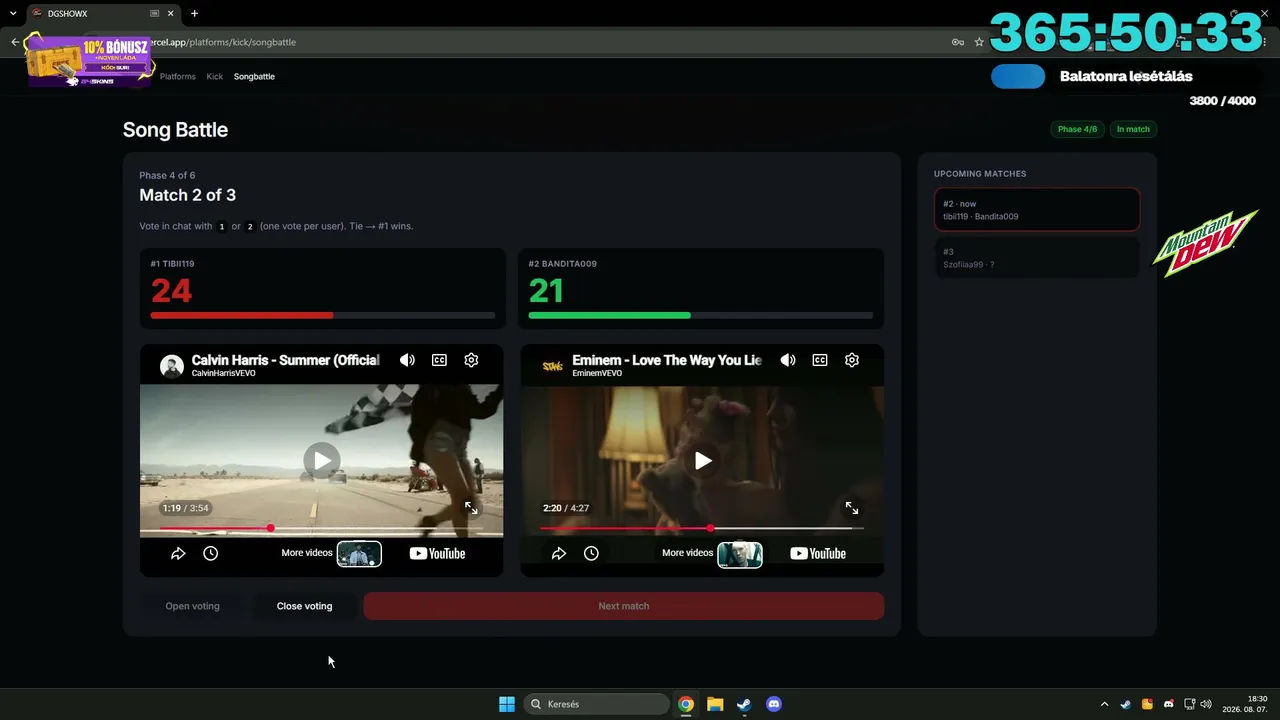
Task: Mute the Calvin Harris video volume
Action: coord(407,360)
